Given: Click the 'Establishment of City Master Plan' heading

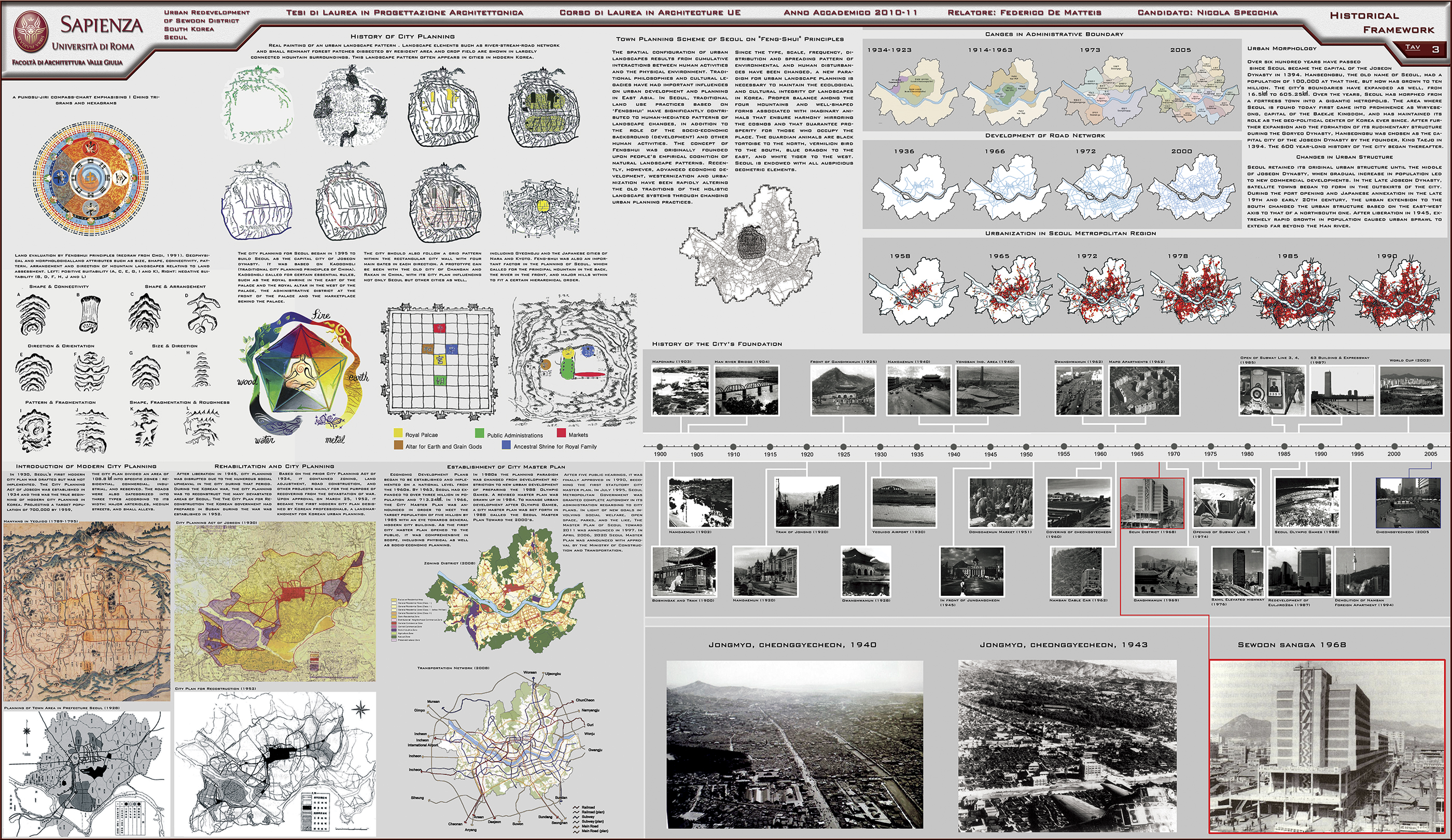Looking at the screenshot, I should 506,467.
